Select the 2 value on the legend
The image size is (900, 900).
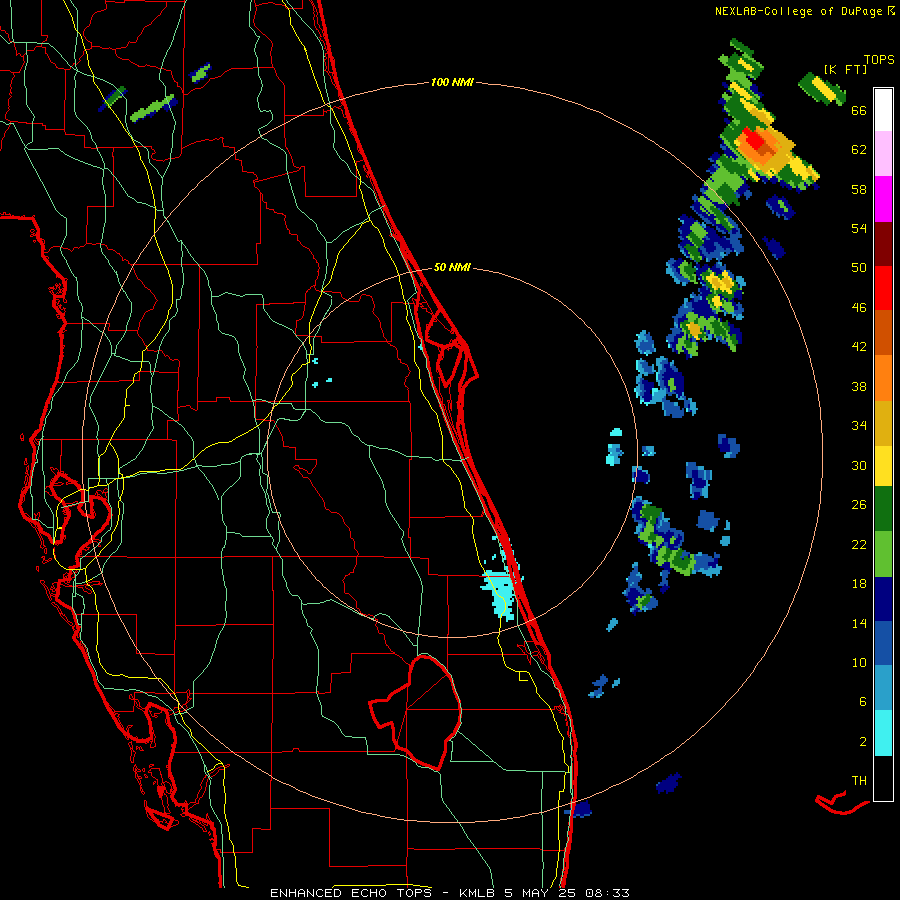click(863, 742)
